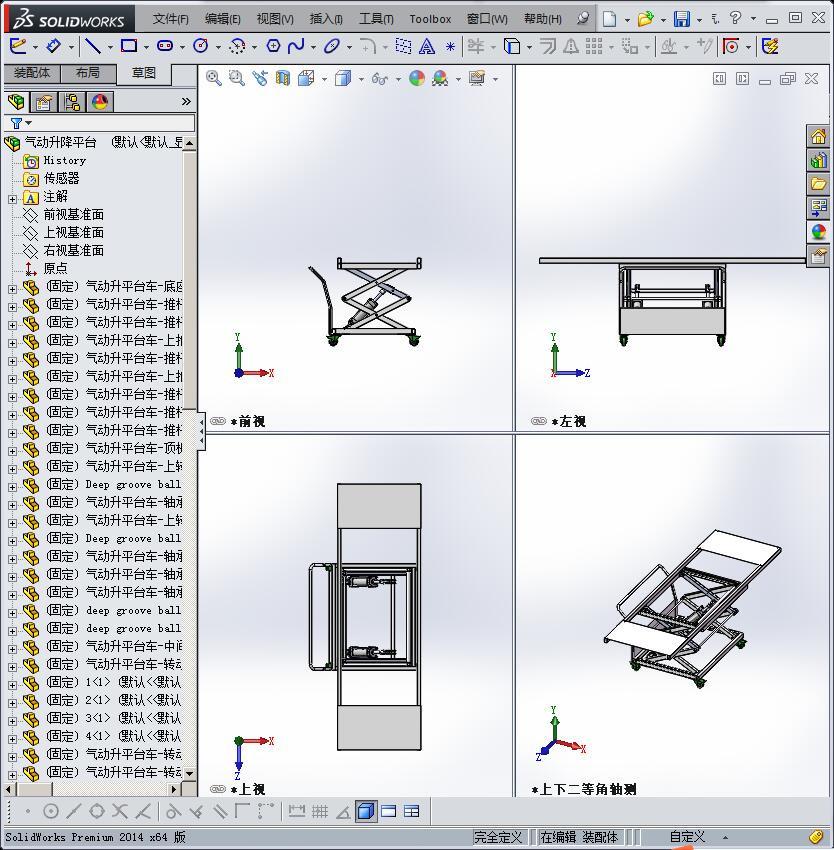834x850 pixels.
Task: Click Zoom to Area icon
Action: pyautogui.click(x=236, y=79)
